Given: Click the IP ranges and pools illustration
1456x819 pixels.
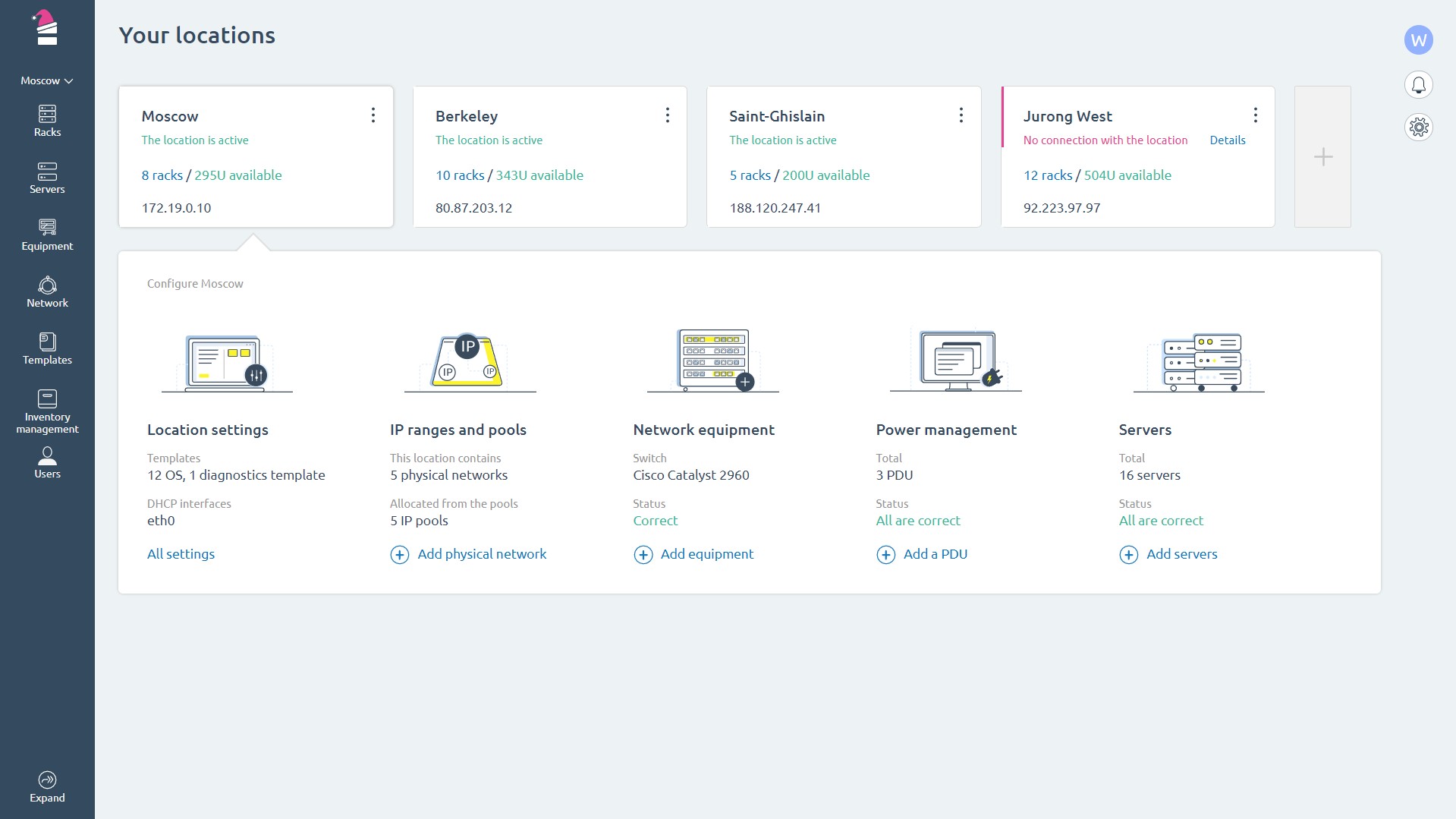Looking at the screenshot, I should tap(470, 362).
